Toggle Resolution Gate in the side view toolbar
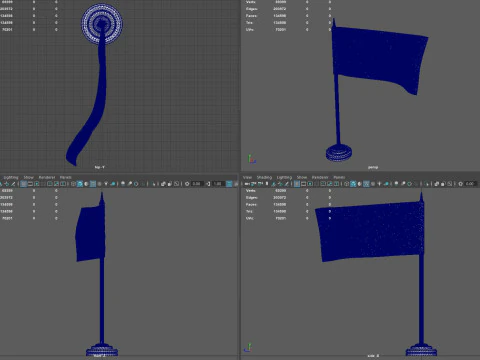Image resolution: width=480 pixels, height=360 pixels. tap(310, 184)
